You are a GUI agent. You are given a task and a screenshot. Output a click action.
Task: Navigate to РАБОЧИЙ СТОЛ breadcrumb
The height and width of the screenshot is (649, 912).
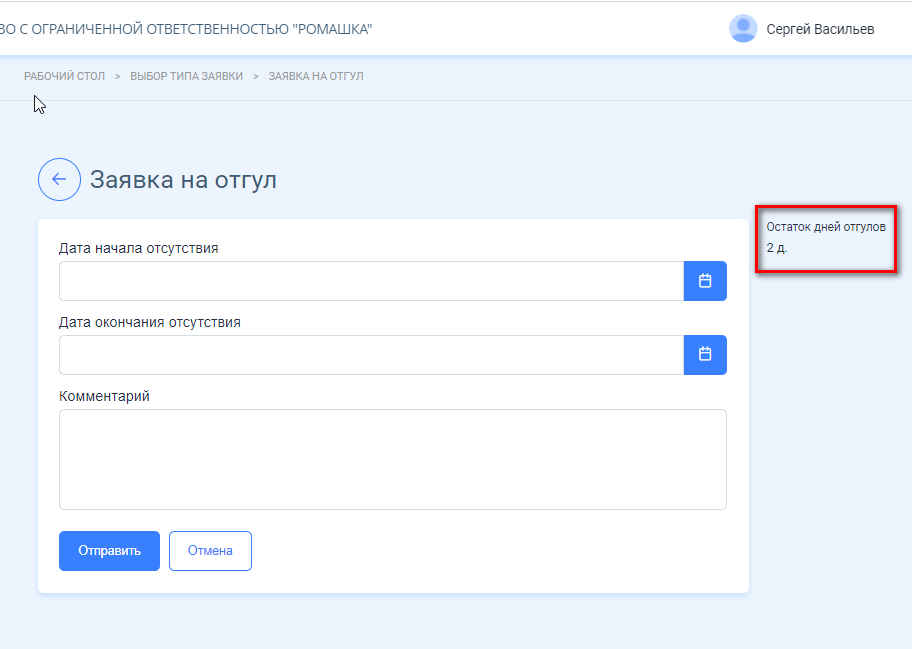[65, 76]
